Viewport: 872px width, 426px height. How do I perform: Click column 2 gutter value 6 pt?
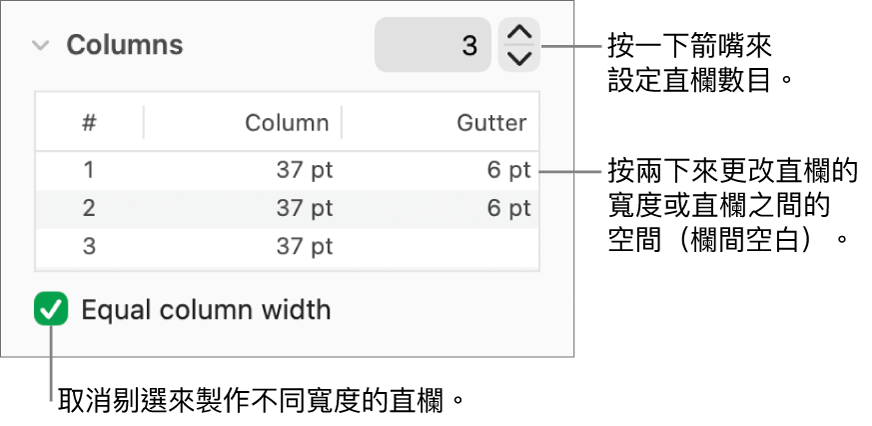(x=508, y=209)
